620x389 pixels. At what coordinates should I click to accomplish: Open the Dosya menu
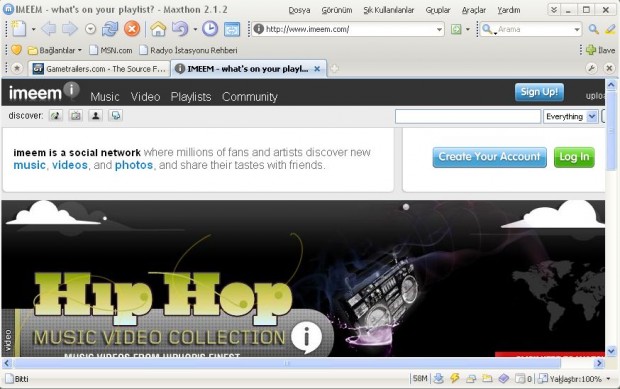coord(299,10)
